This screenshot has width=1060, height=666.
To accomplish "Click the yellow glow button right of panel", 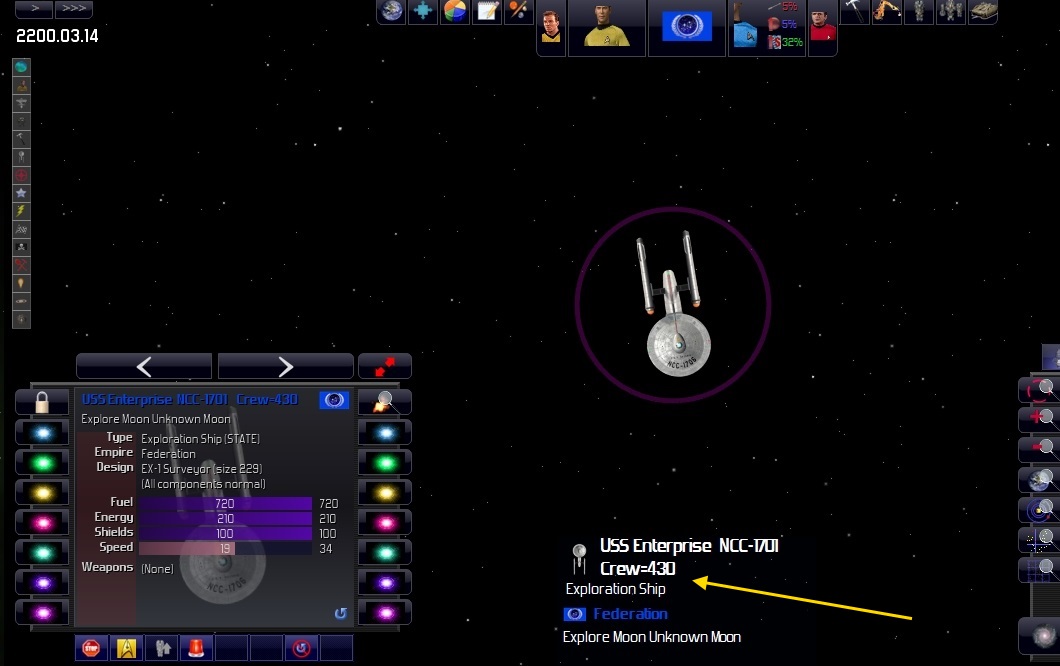I will pos(385,493).
